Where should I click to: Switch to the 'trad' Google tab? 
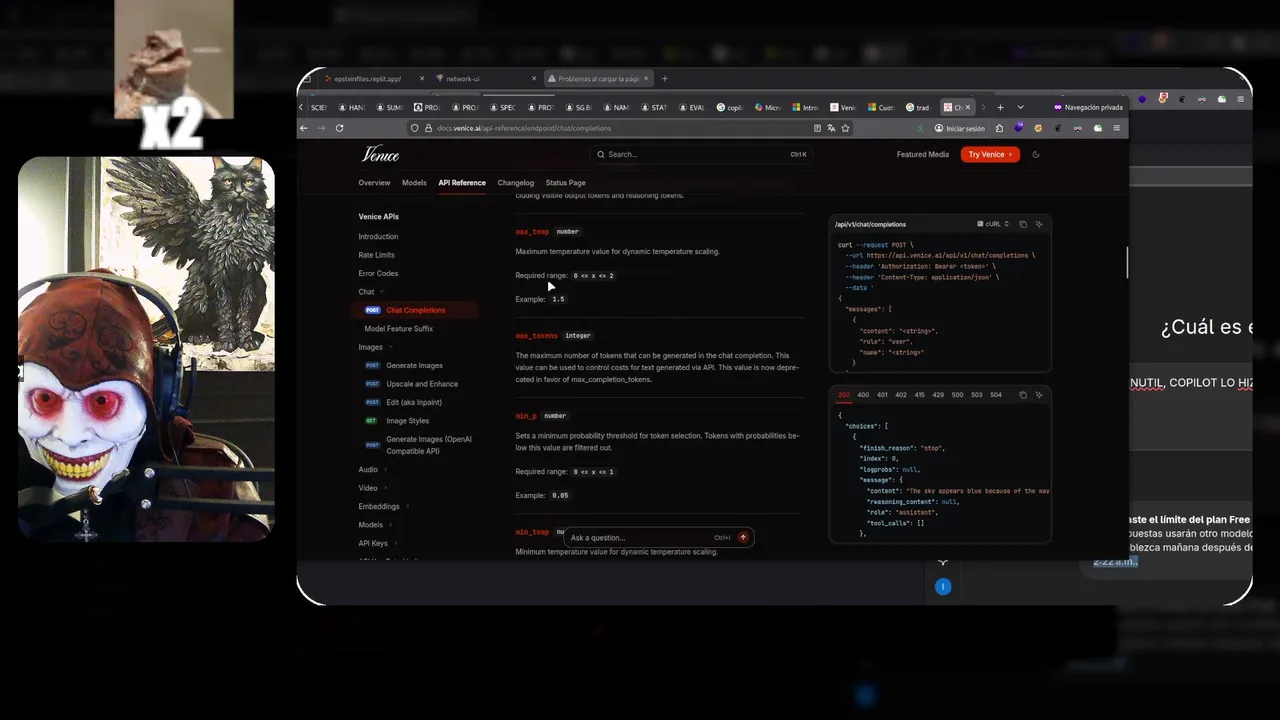coord(918,107)
